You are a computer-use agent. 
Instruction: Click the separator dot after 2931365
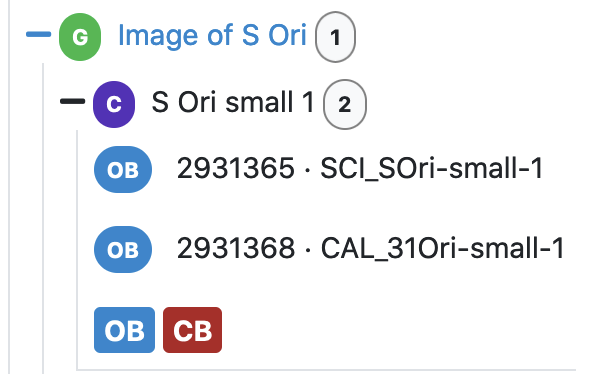coord(307,170)
